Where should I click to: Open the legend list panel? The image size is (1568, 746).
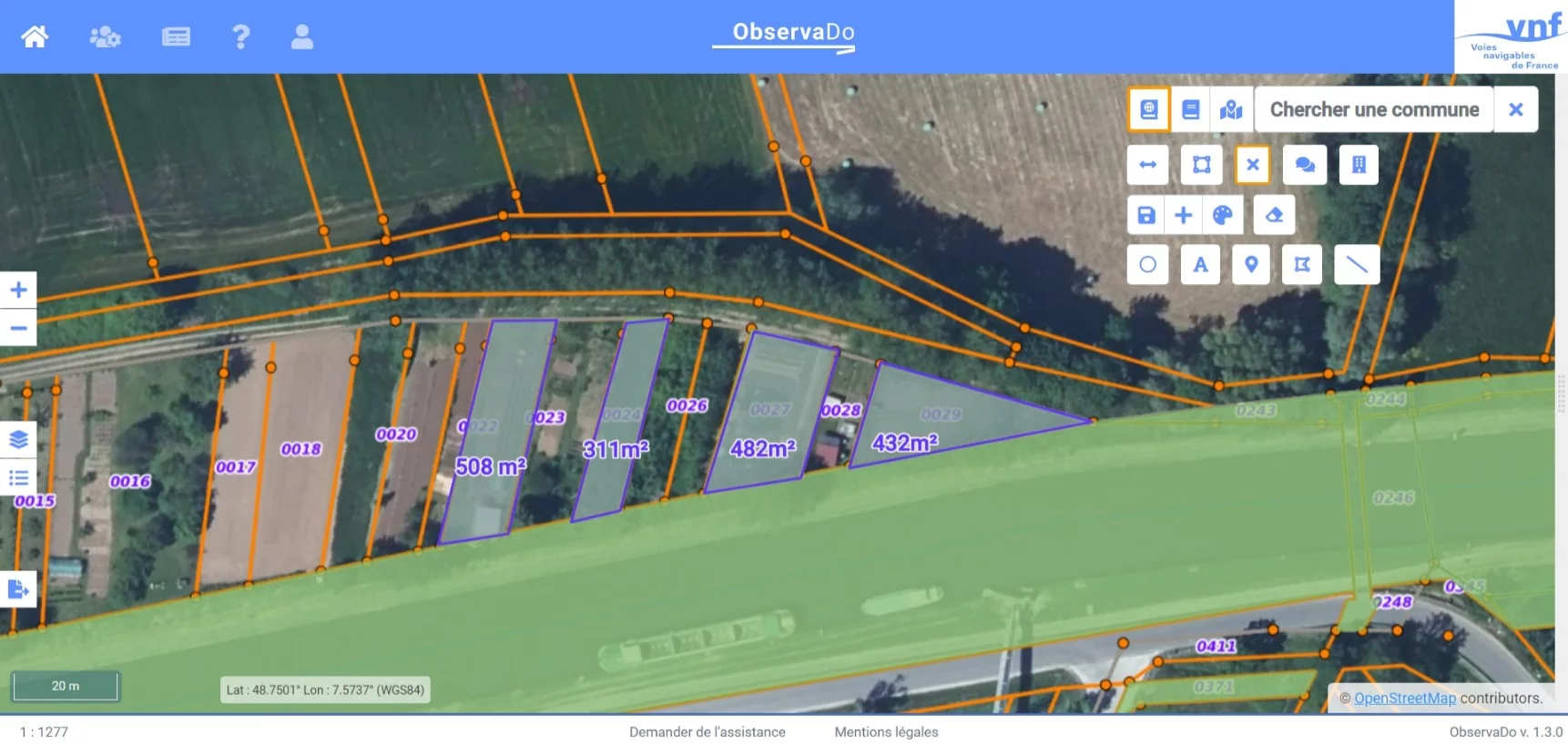point(18,478)
